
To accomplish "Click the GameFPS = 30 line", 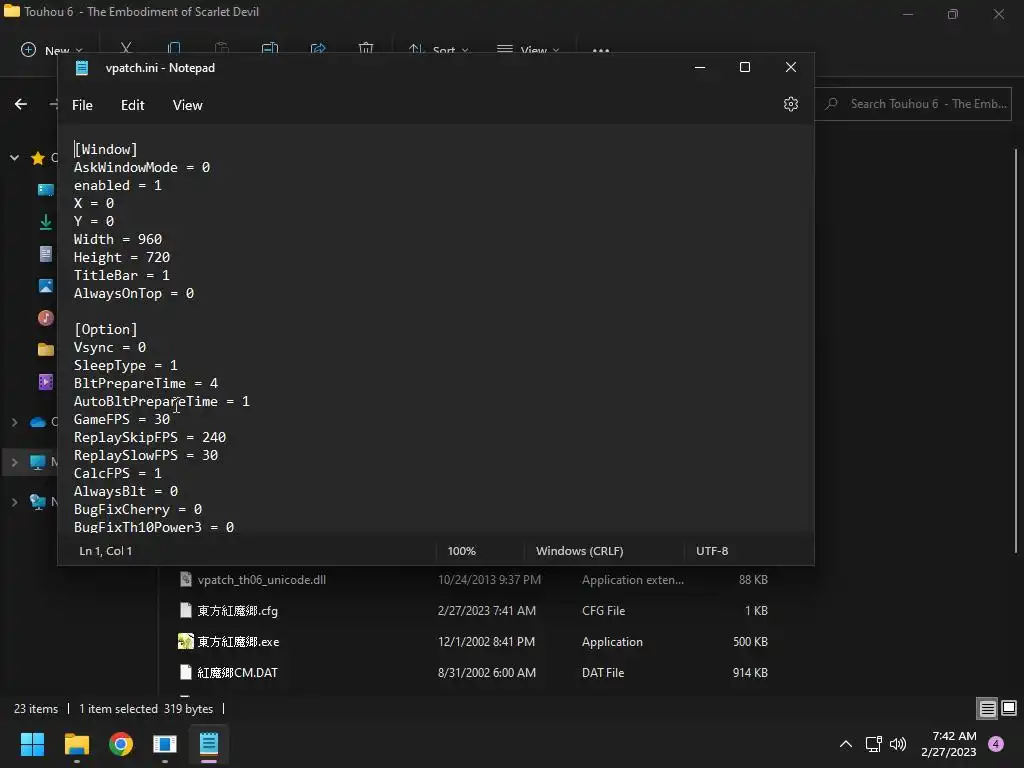I will pyautogui.click(x=121, y=419).
